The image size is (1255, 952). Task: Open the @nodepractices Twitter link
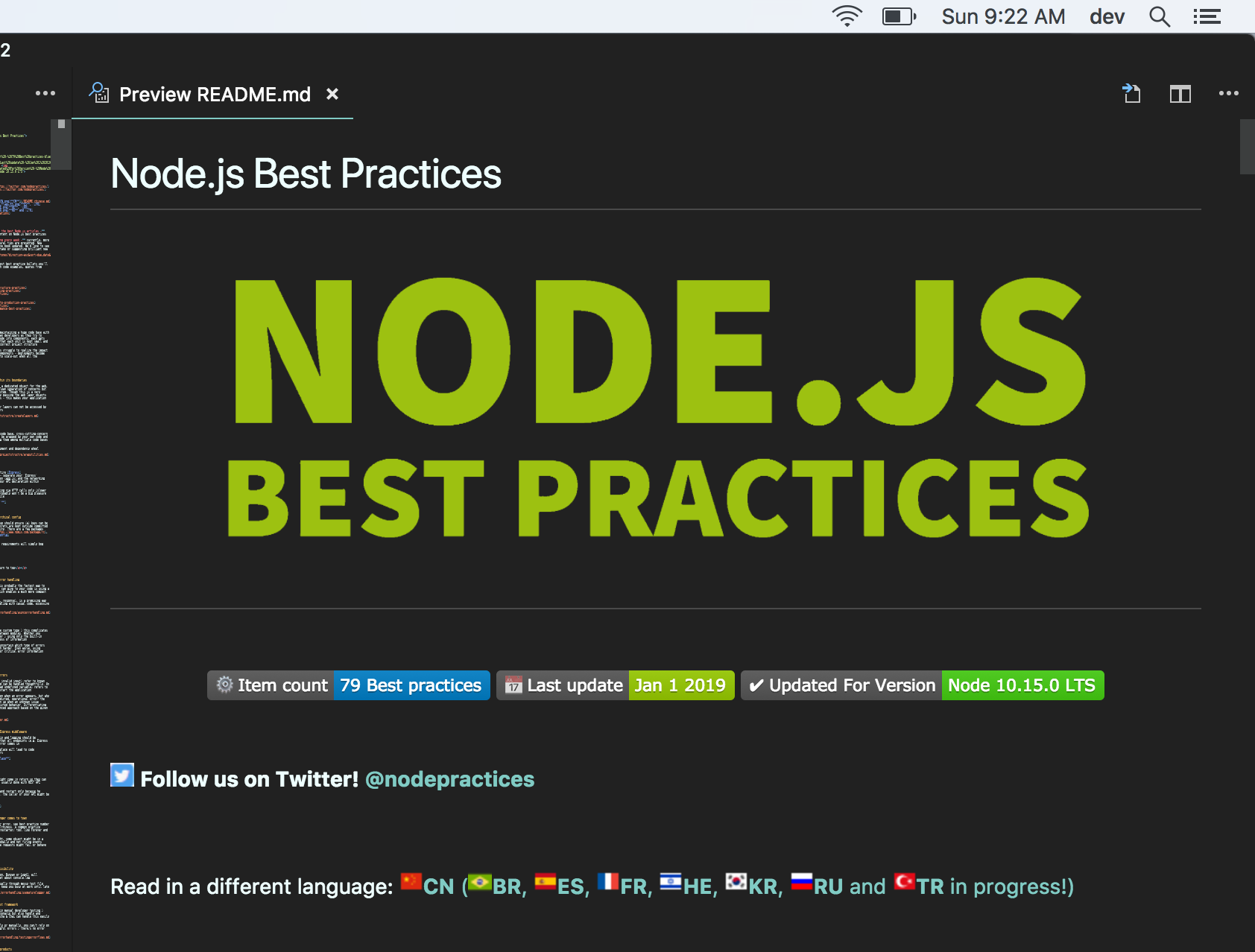pyautogui.click(x=449, y=779)
